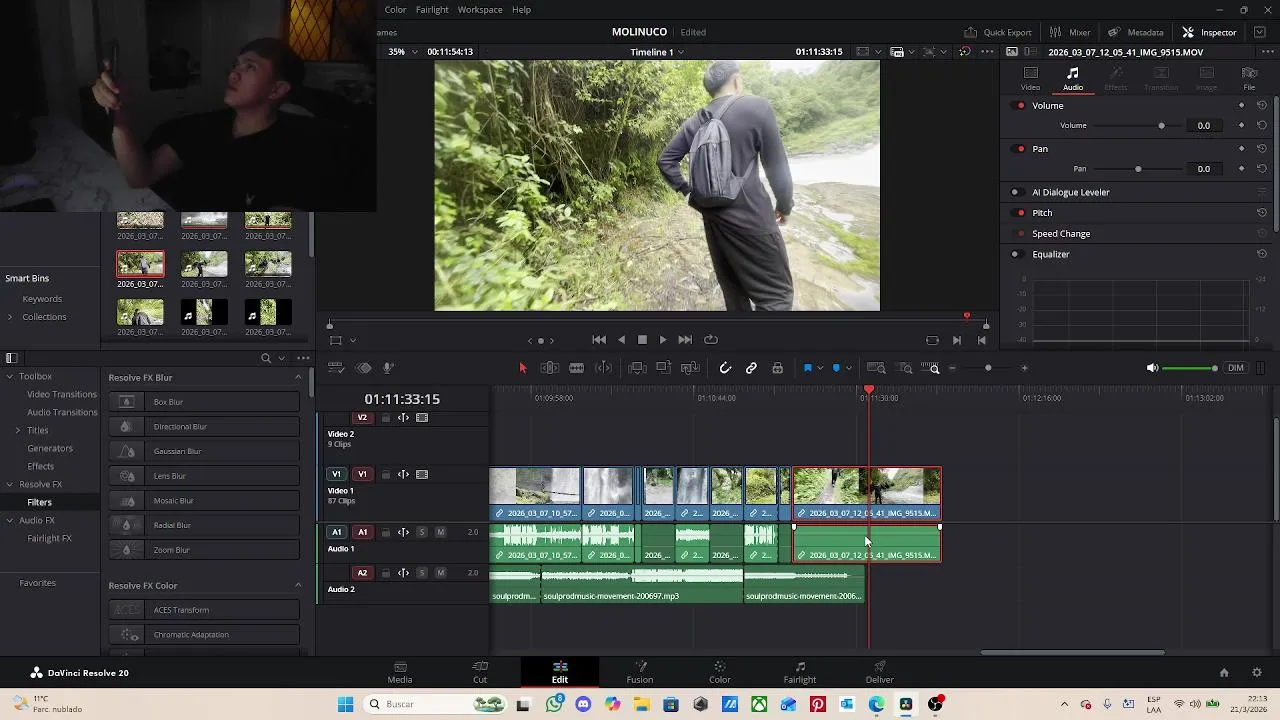Activate the Blade Edit Mode tool
The image size is (1280, 720).
(576, 368)
